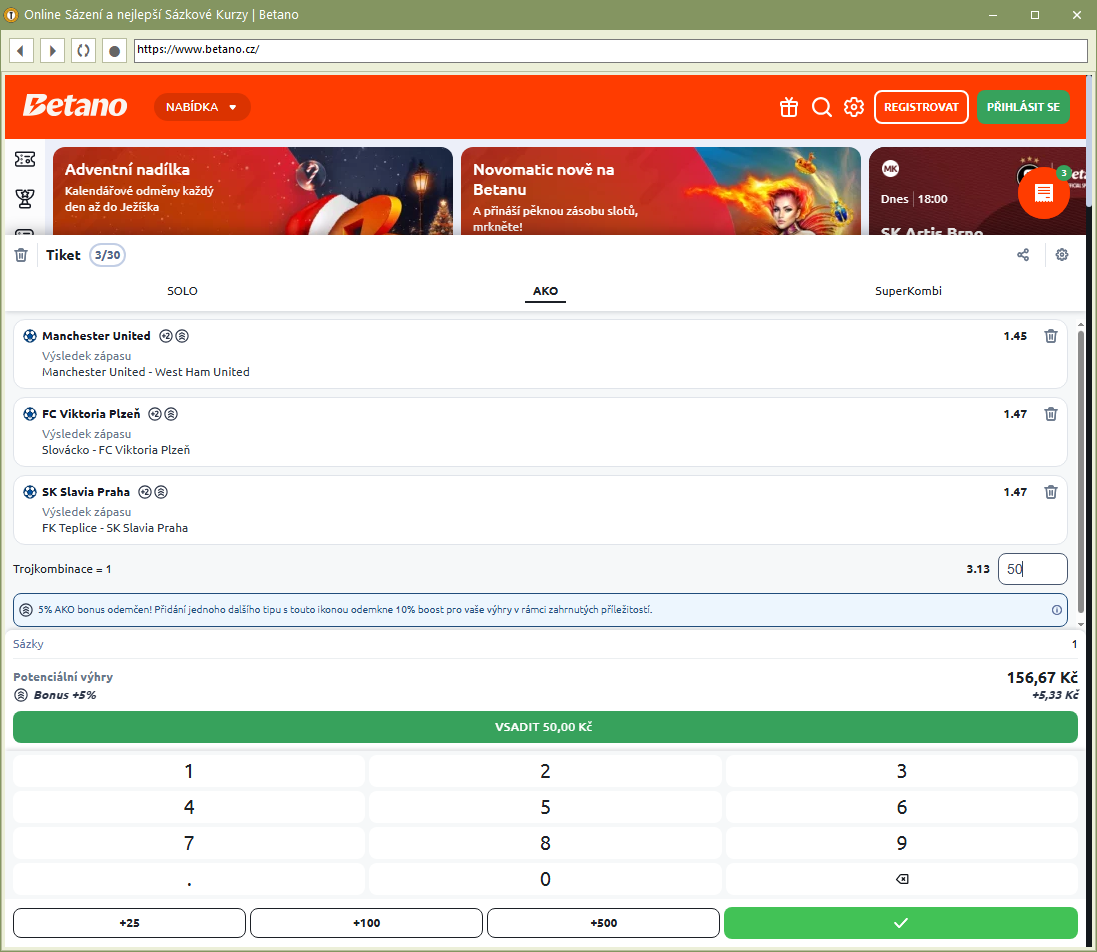Click the REGISTROVAT button
This screenshot has width=1097, height=952.
(x=921, y=107)
